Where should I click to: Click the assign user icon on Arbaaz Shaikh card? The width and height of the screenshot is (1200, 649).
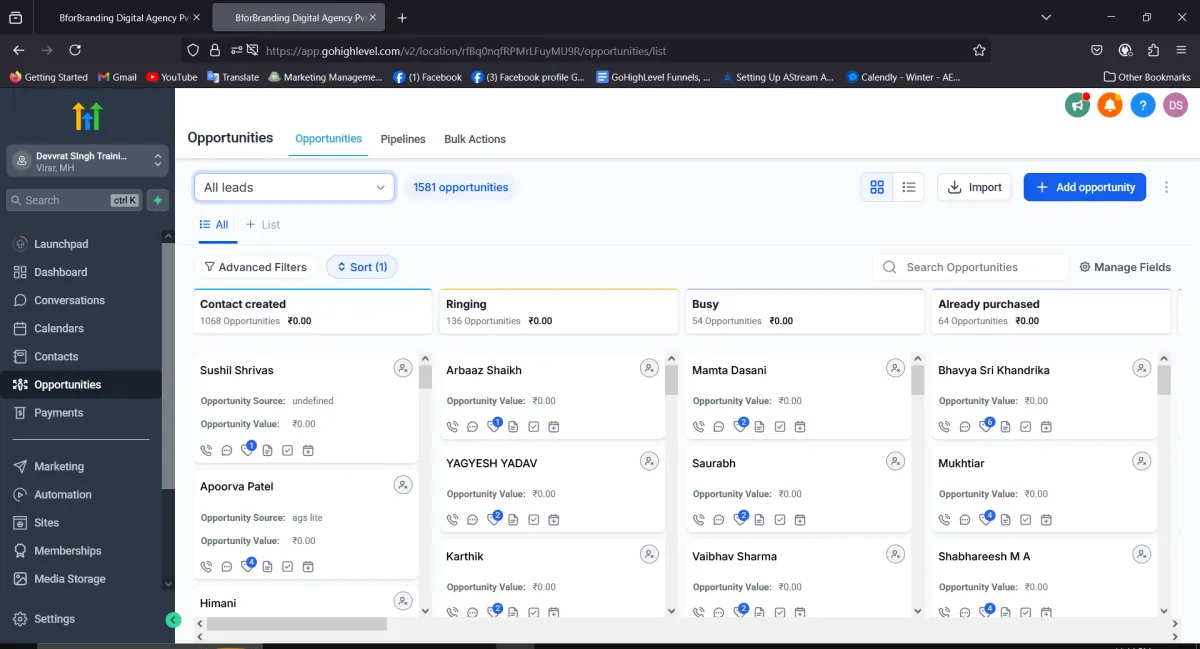click(x=649, y=369)
